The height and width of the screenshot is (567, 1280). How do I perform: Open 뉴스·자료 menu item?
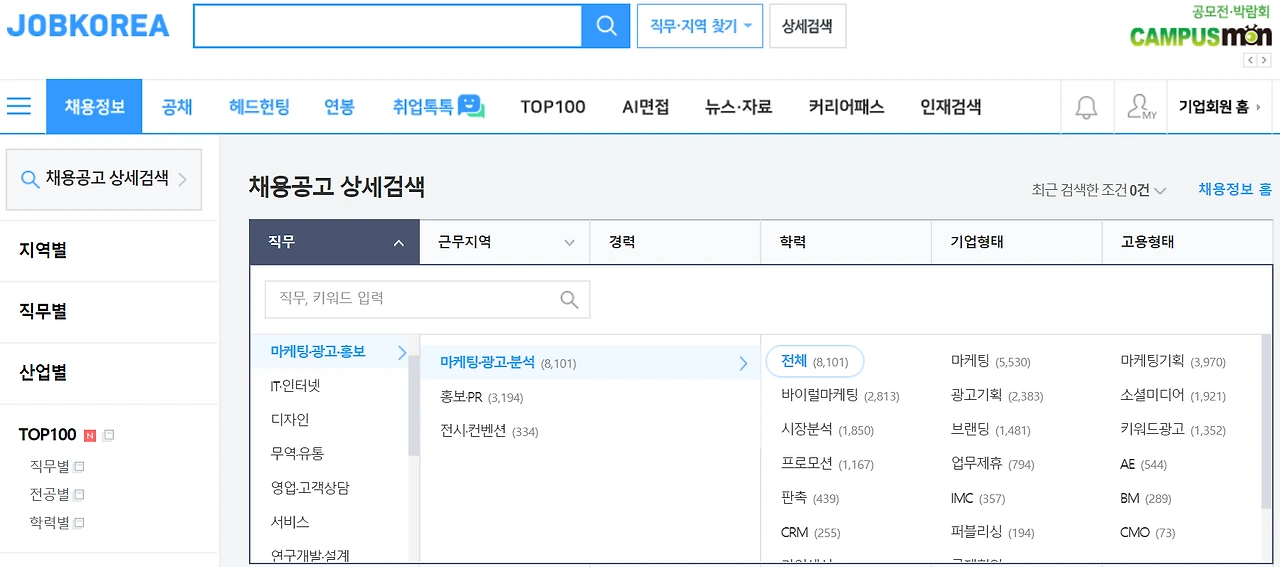(x=738, y=107)
